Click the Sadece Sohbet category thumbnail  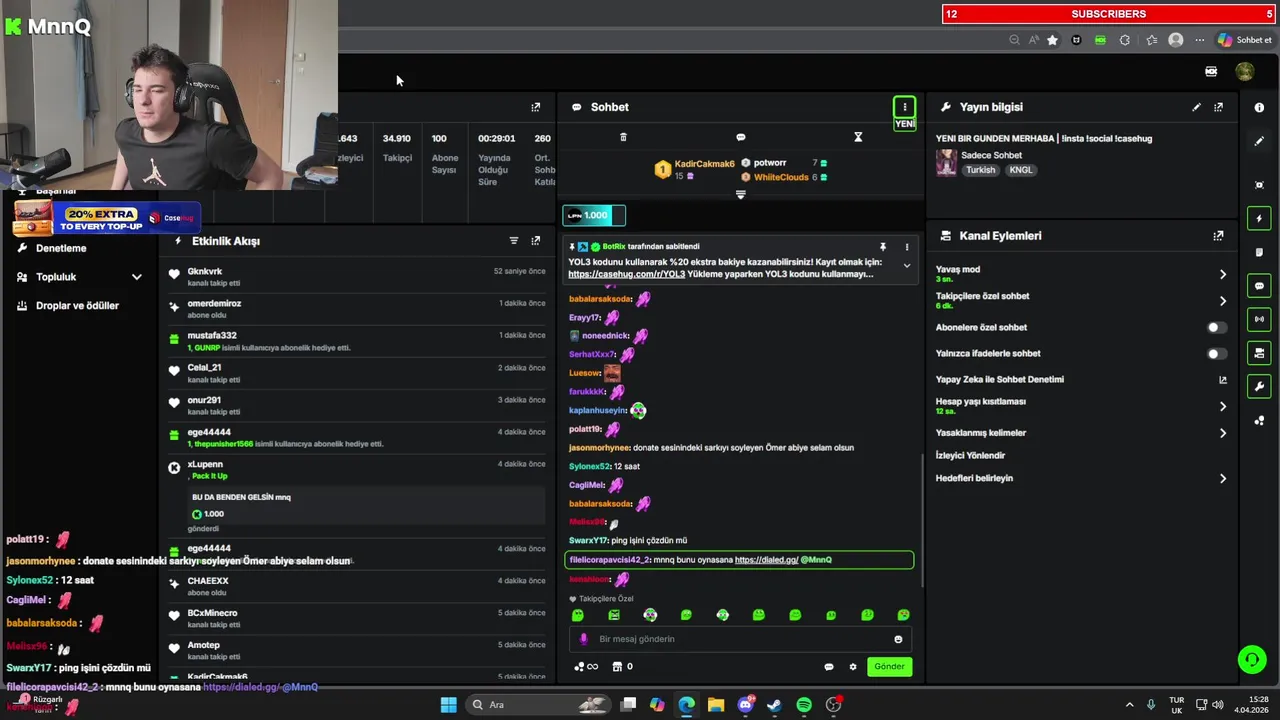(946, 163)
